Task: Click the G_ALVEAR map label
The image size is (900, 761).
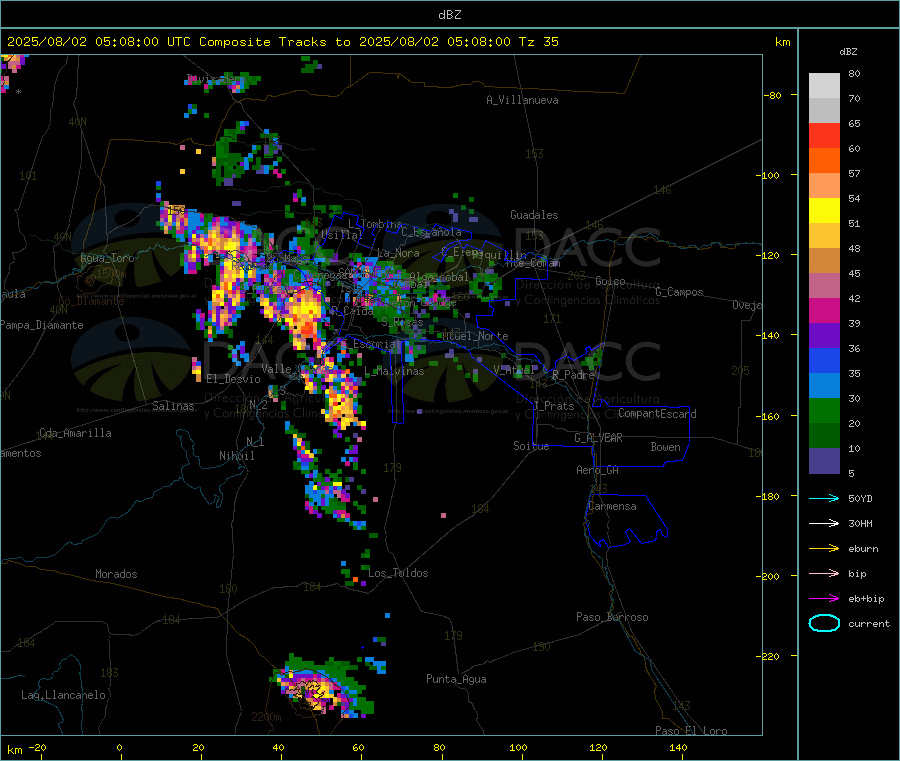Action: coord(598,438)
